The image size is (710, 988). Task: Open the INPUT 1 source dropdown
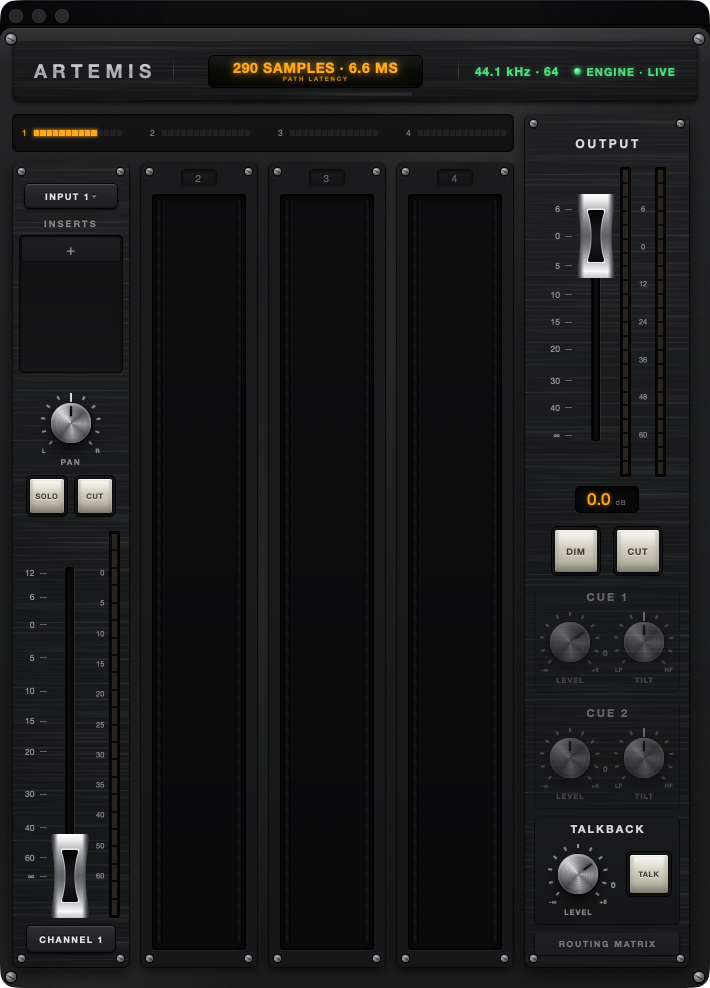coord(71,197)
